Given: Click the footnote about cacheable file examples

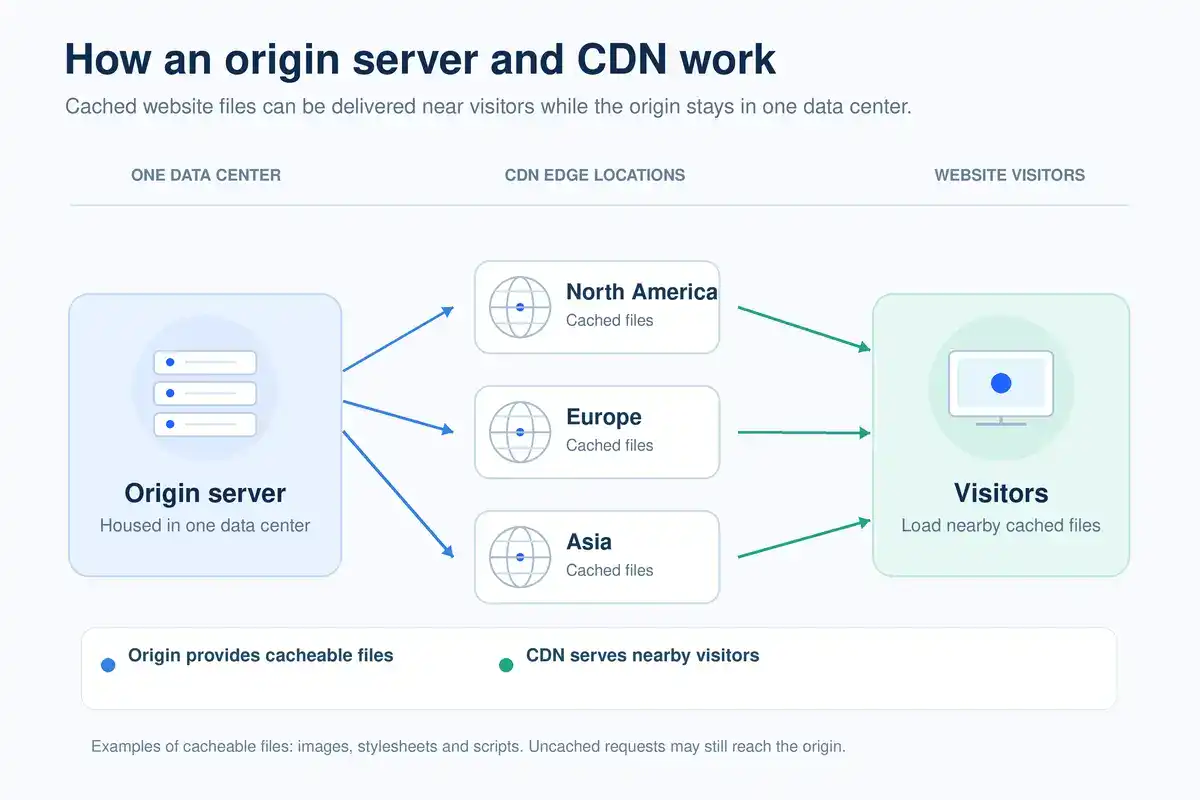Looking at the screenshot, I should click(x=468, y=746).
